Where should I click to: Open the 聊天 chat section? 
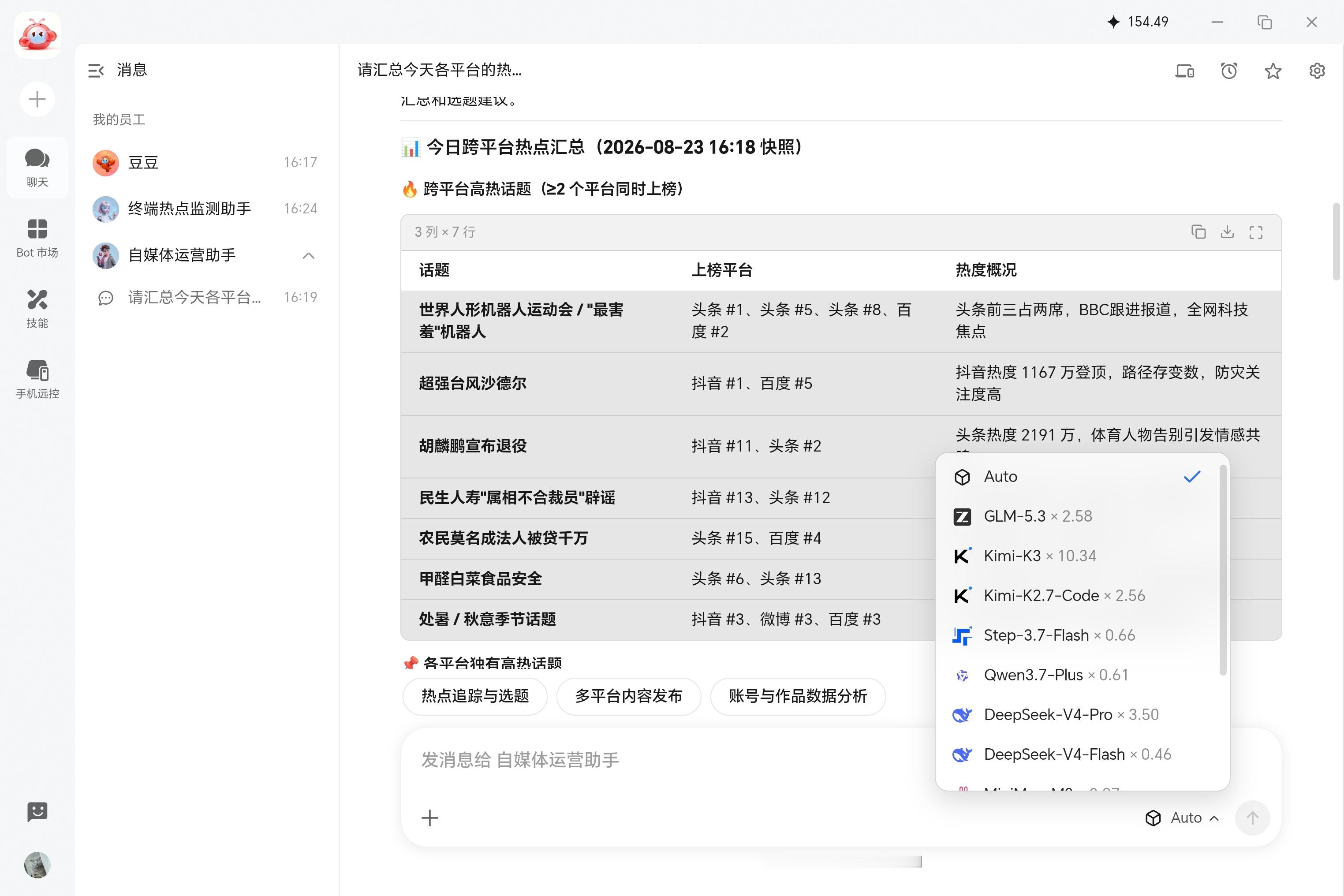37,167
